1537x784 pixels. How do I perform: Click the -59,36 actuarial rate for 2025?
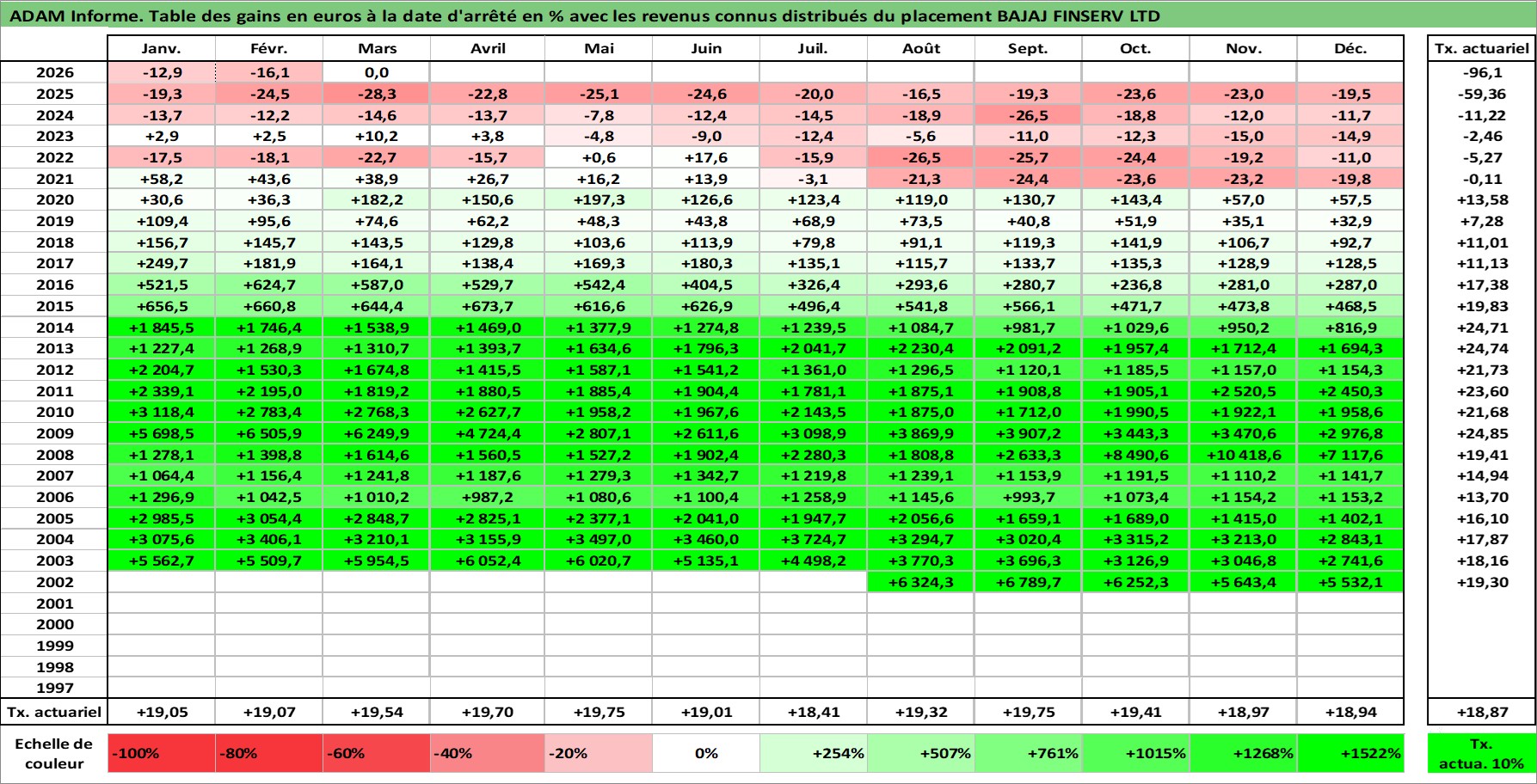[1481, 94]
